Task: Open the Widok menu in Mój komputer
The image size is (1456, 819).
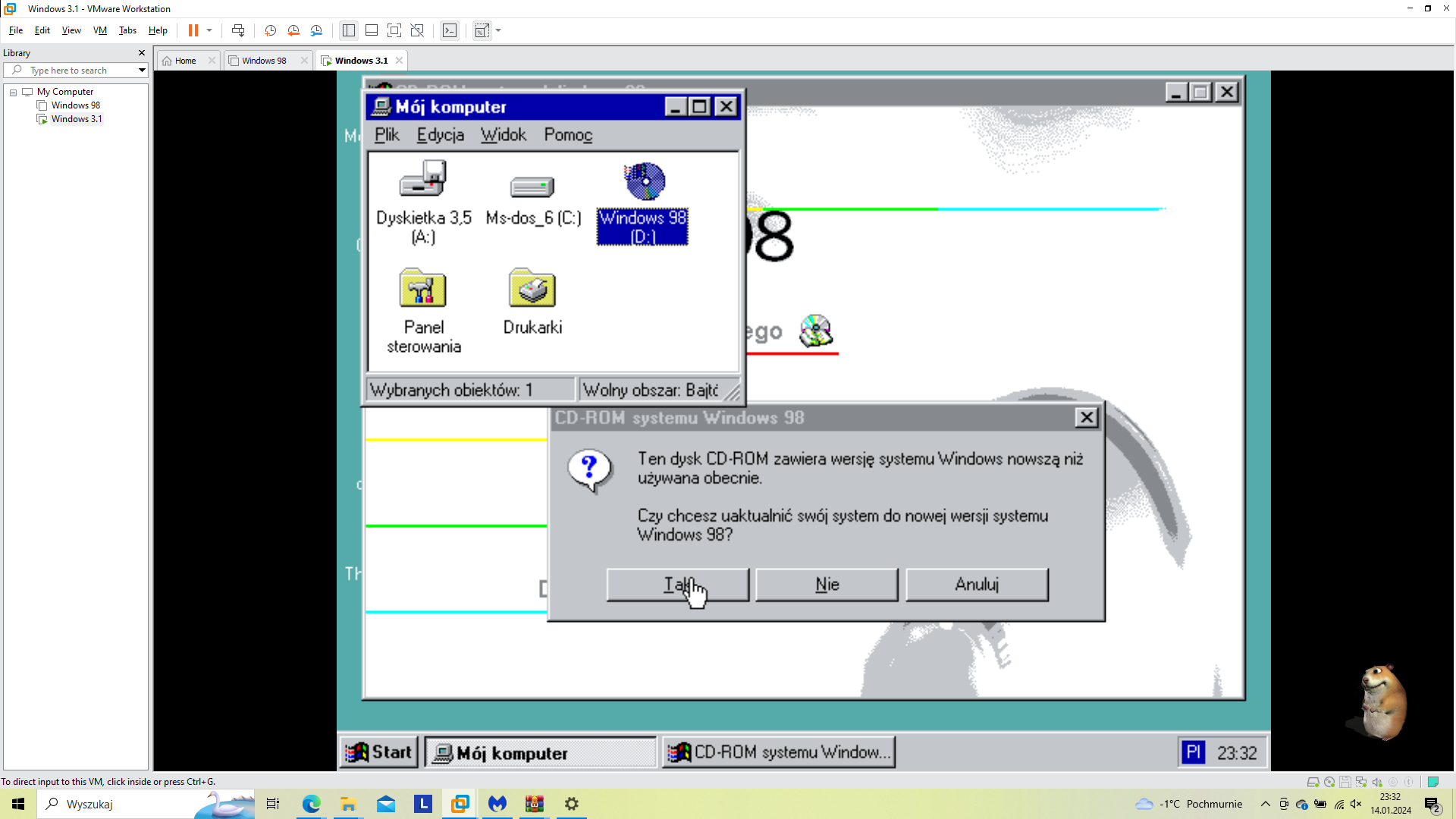Action: [503, 134]
